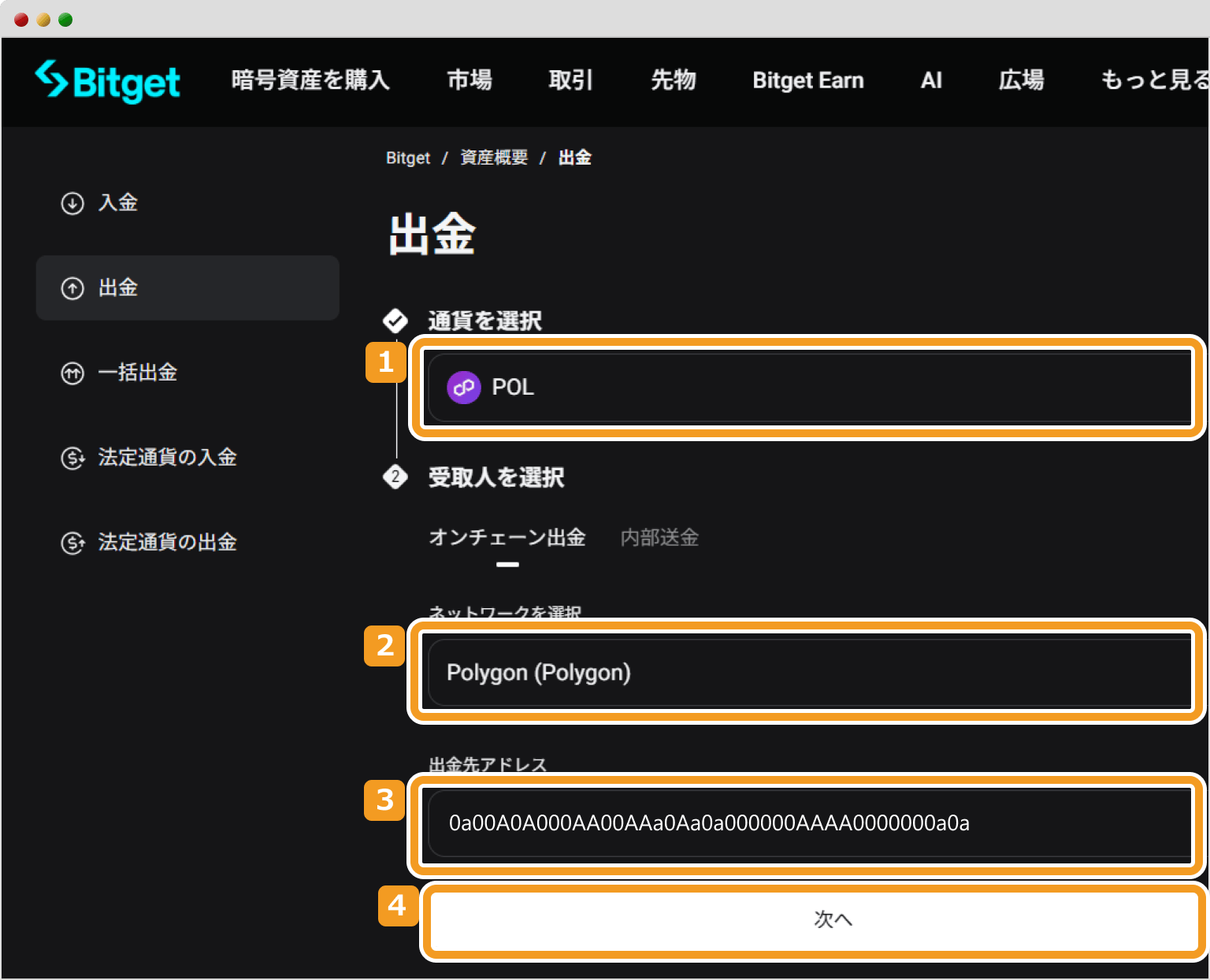The image size is (1210, 980).
Task: Click the ネットワークを選択 label
Action: point(505,612)
